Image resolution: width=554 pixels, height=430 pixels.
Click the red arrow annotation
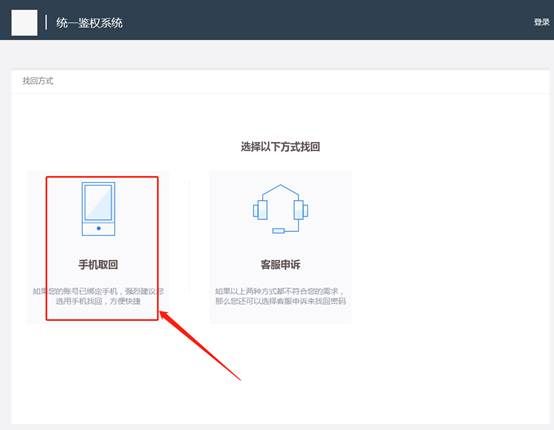(x=200, y=345)
